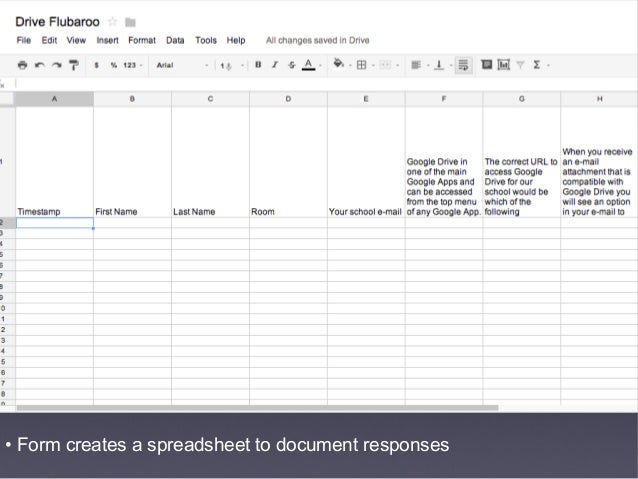
Task: Expand horizontal align dropdown arrow
Action: pyautogui.click(x=428, y=66)
